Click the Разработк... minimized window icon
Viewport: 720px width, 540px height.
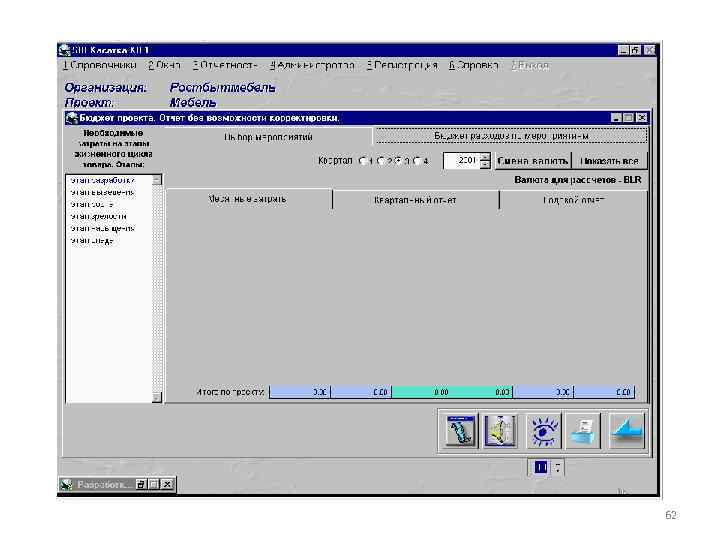click(x=67, y=484)
